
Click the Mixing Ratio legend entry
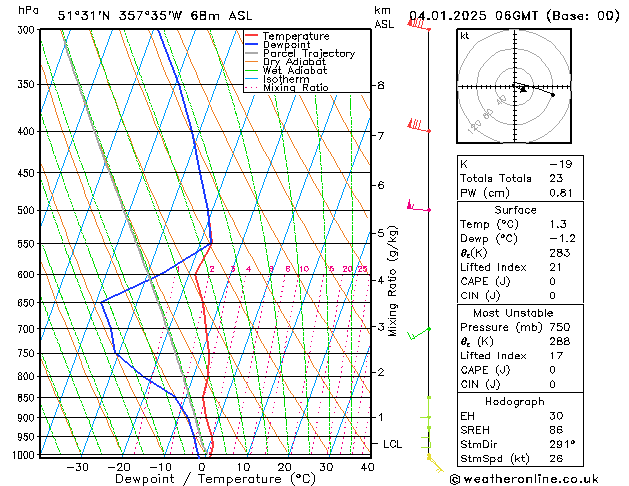pyautogui.click(x=295, y=88)
